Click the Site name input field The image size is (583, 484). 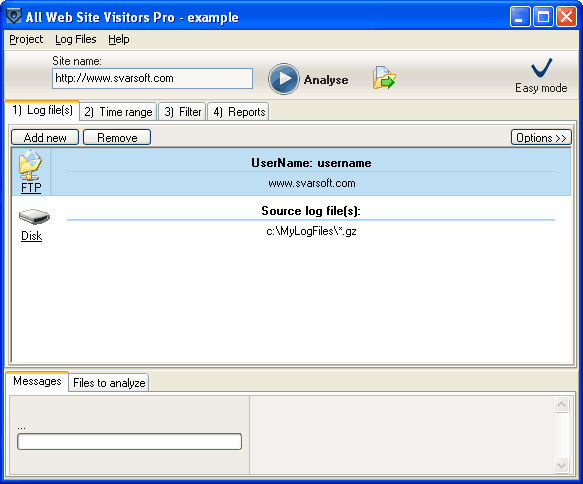152,78
